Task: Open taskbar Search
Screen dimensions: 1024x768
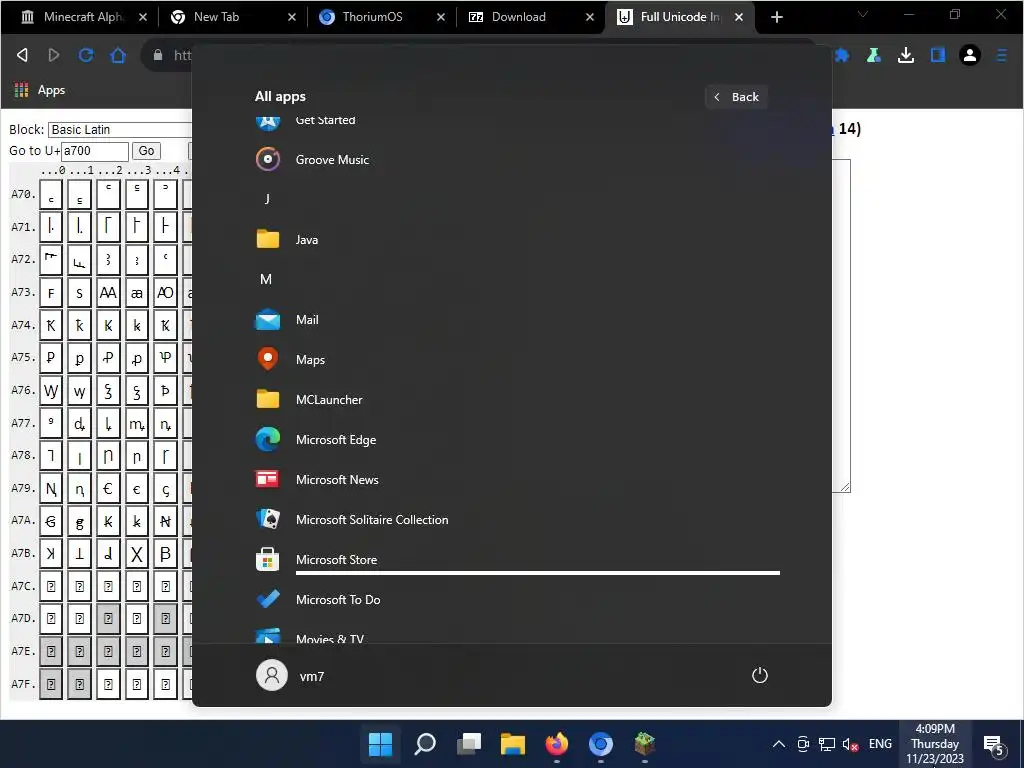Action: [424, 744]
